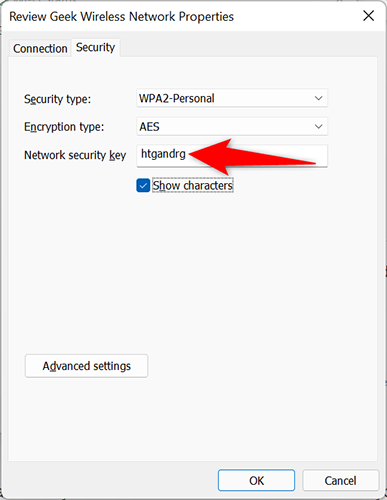
Task: Select the Security tab
Action: click(95, 47)
